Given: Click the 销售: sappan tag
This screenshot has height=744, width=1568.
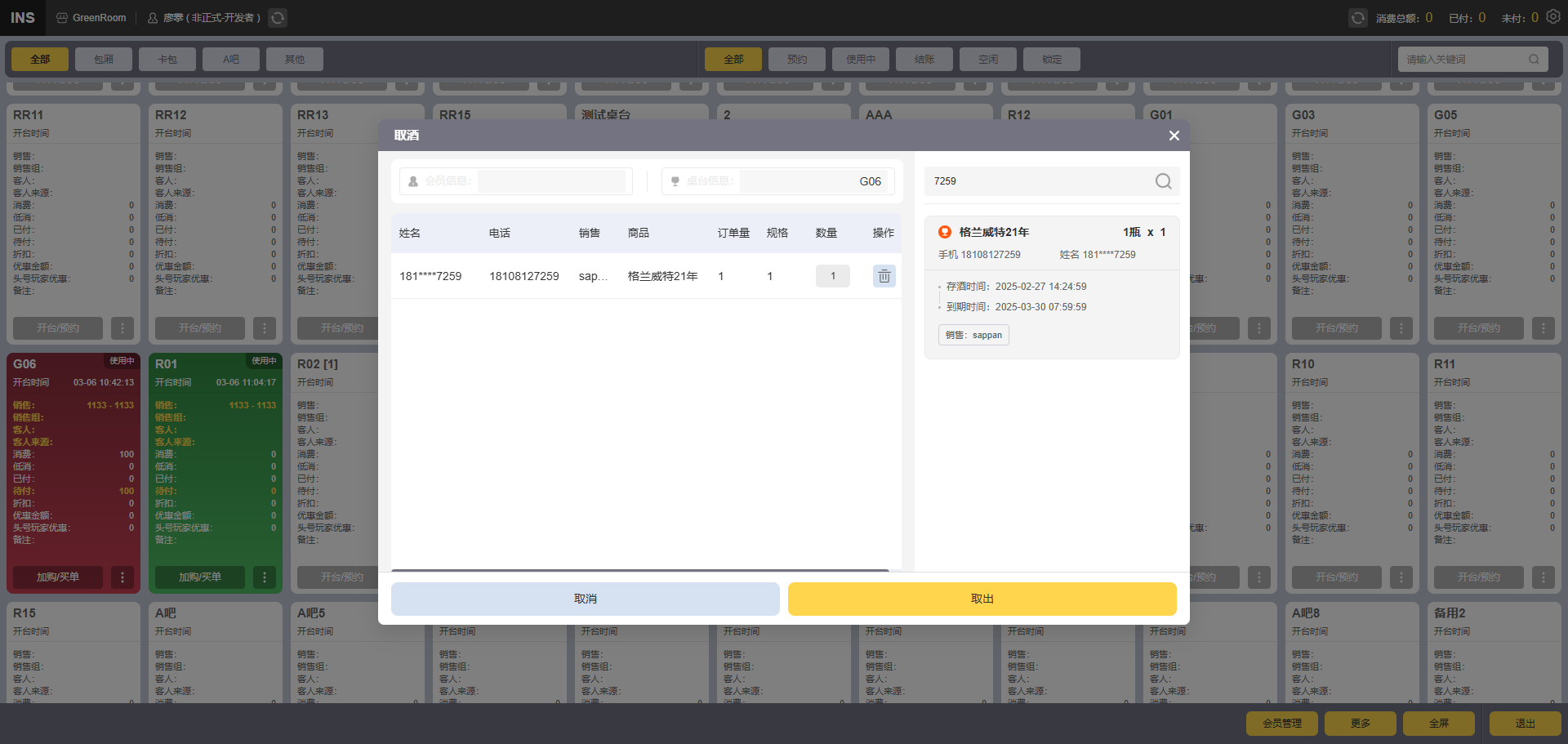Looking at the screenshot, I should tap(973, 335).
